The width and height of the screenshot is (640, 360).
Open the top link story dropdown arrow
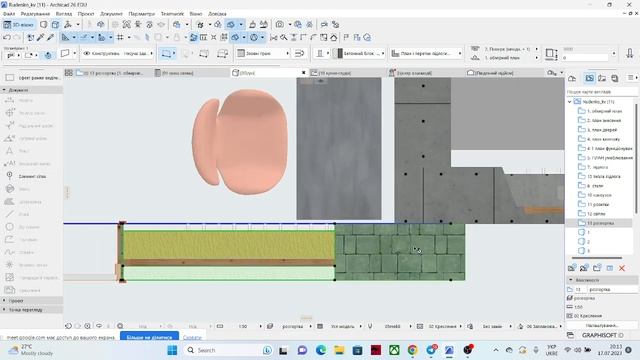click(537, 49)
